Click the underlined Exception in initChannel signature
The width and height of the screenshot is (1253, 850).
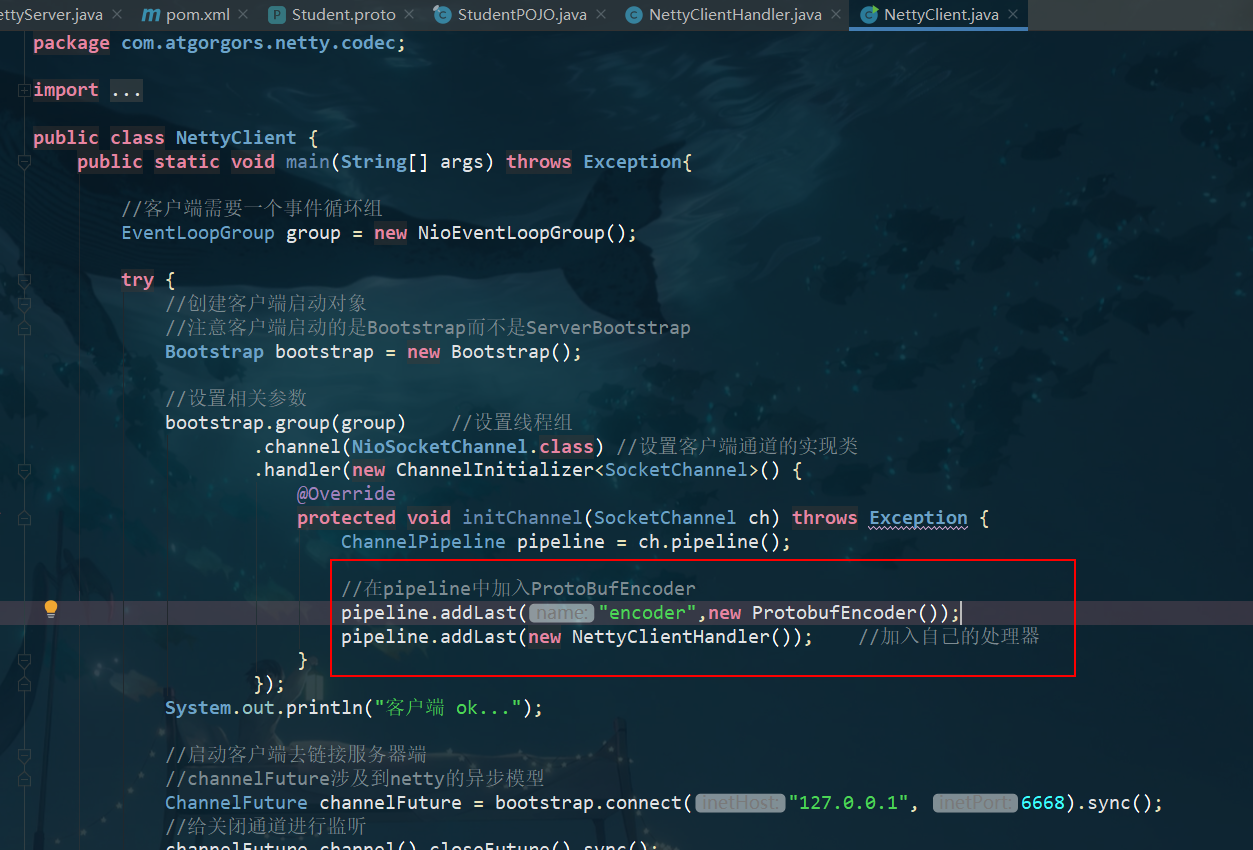pyautogui.click(x=918, y=518)
